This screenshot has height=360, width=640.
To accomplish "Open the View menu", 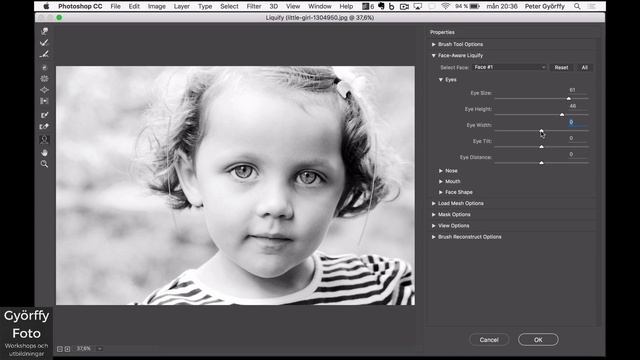I will (x=293, y=6).
